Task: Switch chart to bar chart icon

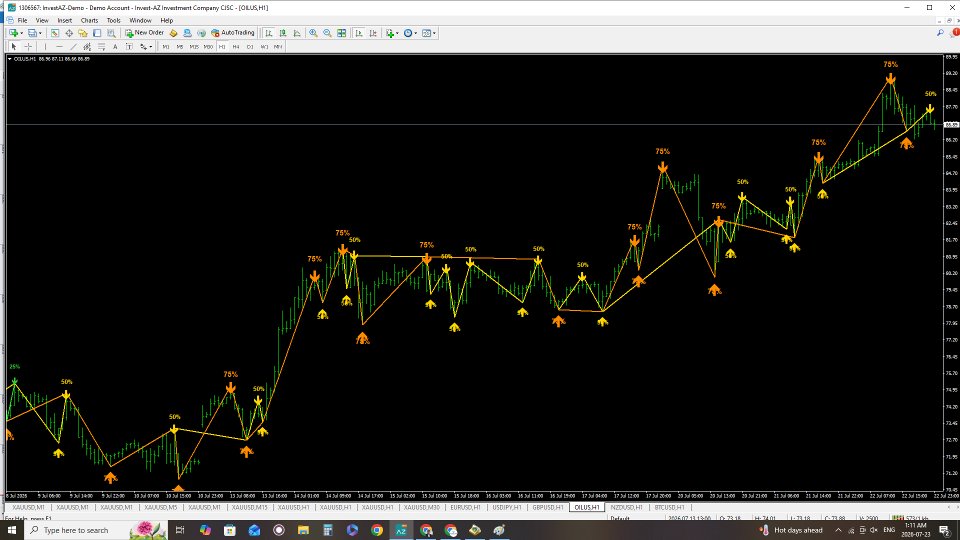Action: coord(269,33)
